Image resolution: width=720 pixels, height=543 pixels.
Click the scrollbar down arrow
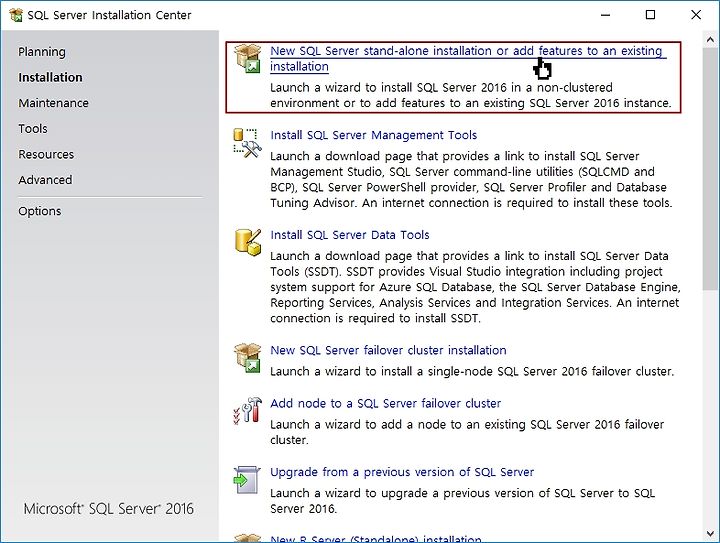pos(710,534)
